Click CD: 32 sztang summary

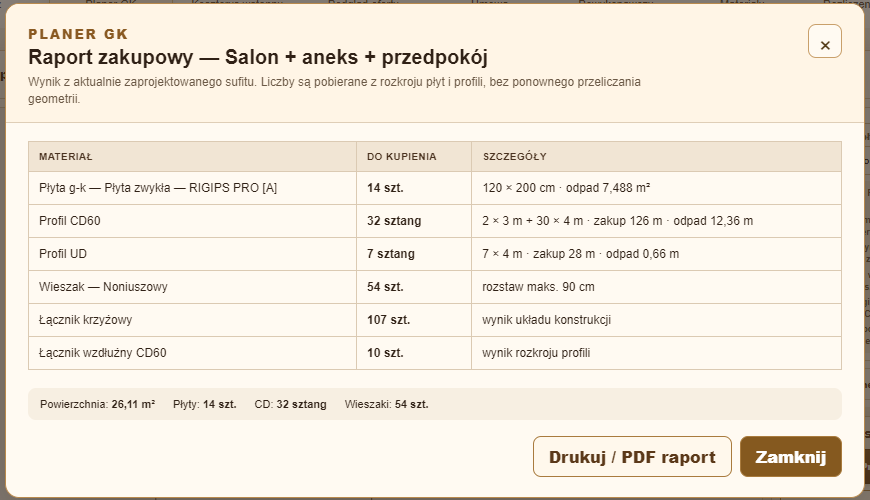pos(290,405)
